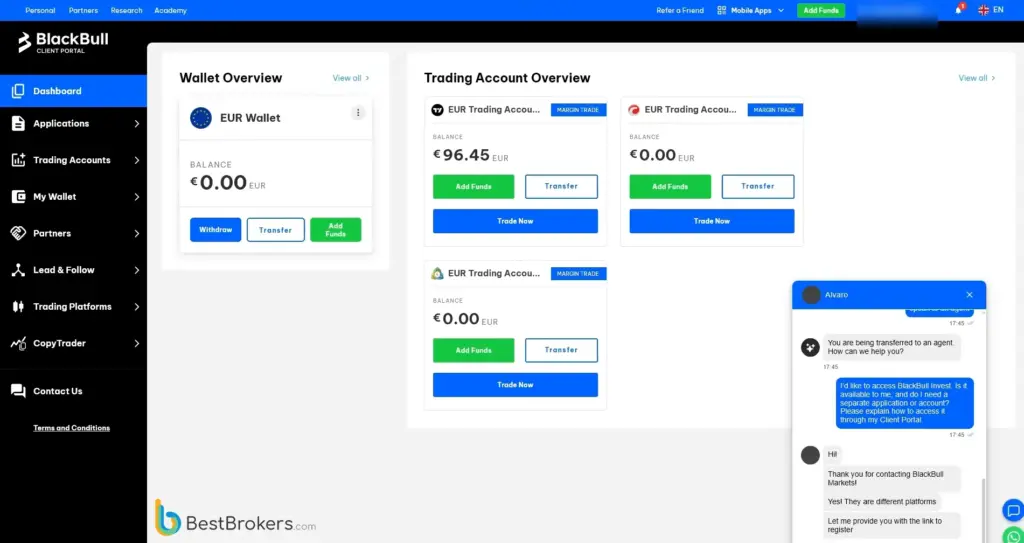The height and width of the screenshot is (543, 1024).
Task: Click cTrader icon on second trading account
Action: click(x=634, y=110)
